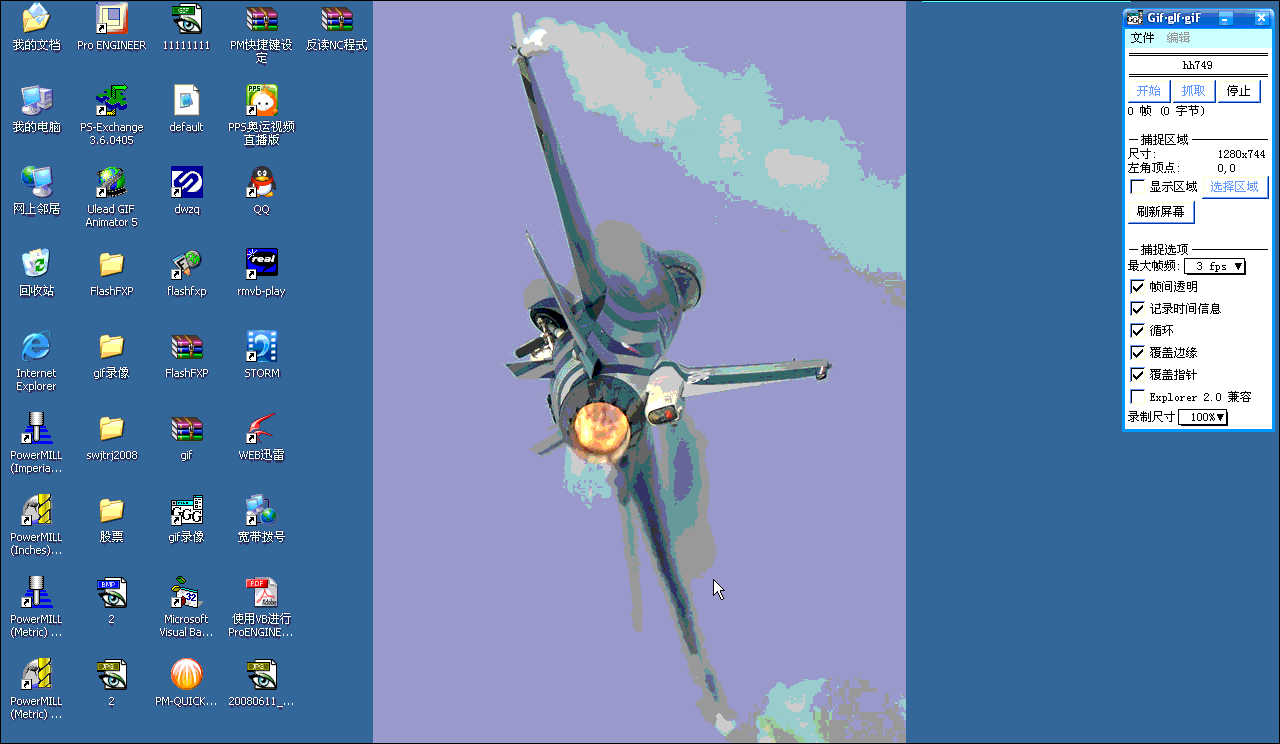Open 录制尺寸 100% dropdown
This screenshot has width=1280, height=744.
click(x=1203, y=417)
